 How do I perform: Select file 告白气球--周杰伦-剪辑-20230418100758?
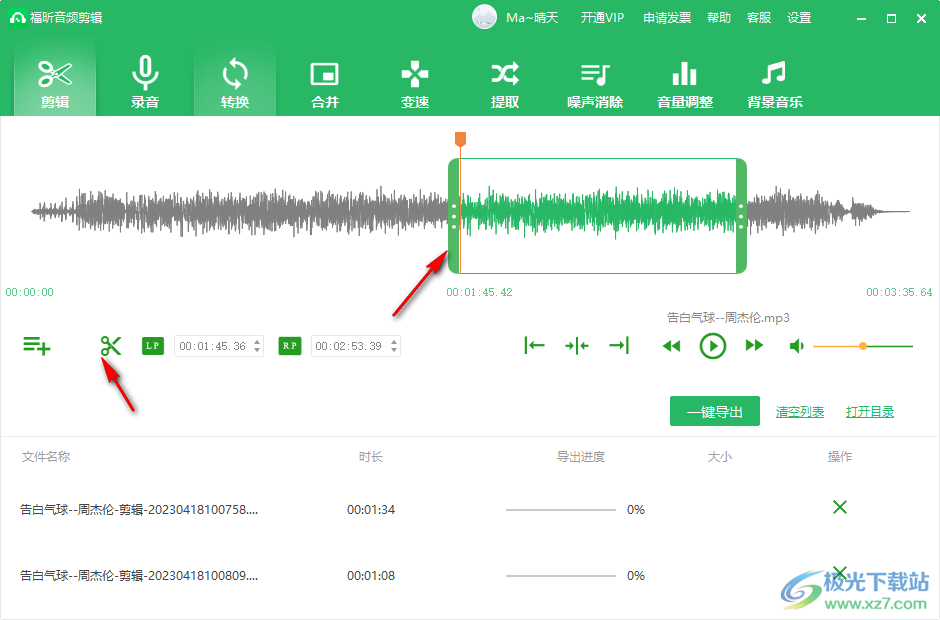[x=139, y=510]
